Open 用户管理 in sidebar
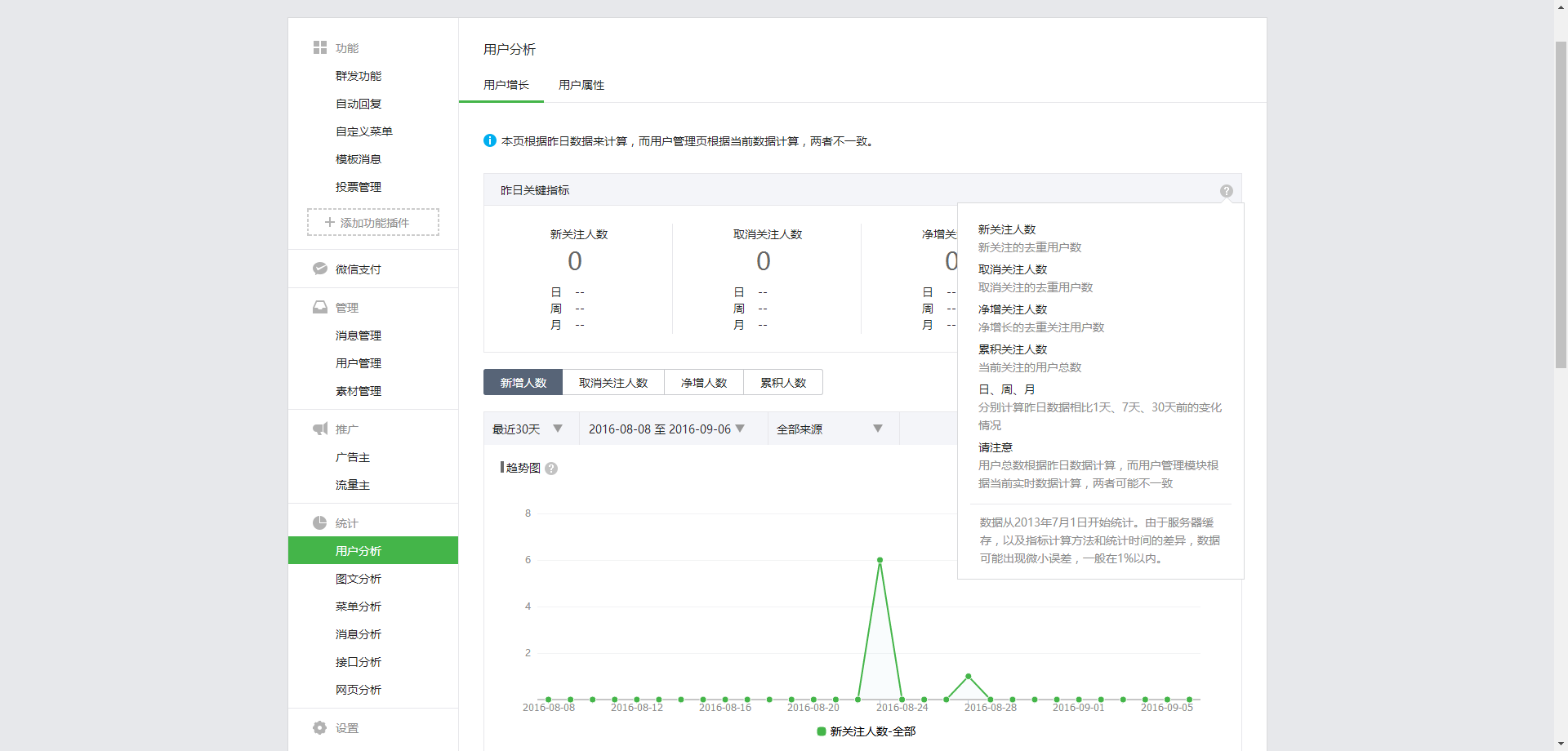Viewport: 1568px width, 751px height. click(359, 363)
